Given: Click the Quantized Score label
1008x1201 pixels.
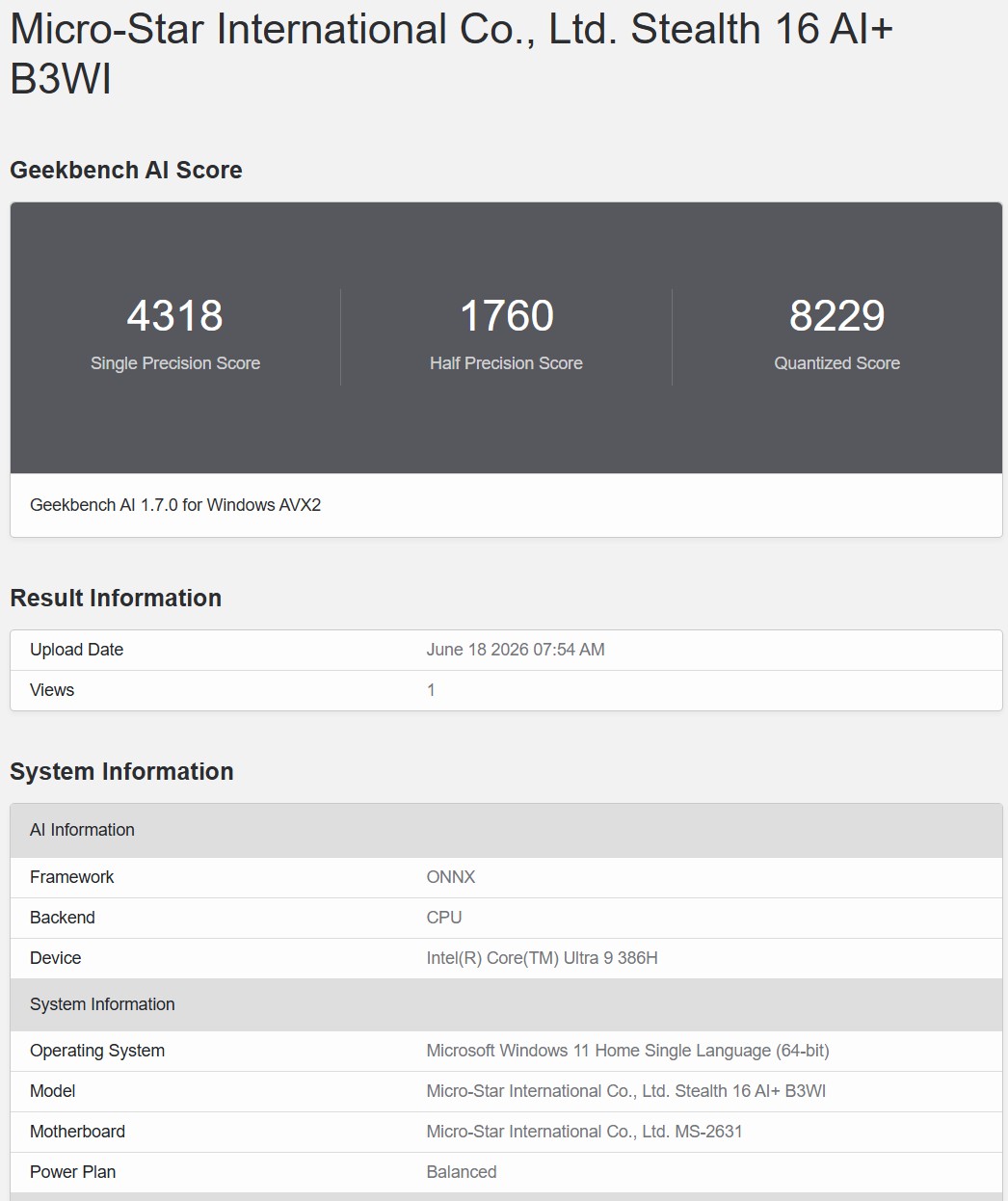Looking at the screenshot, I should pyautogui.click(x=836, y=363).
